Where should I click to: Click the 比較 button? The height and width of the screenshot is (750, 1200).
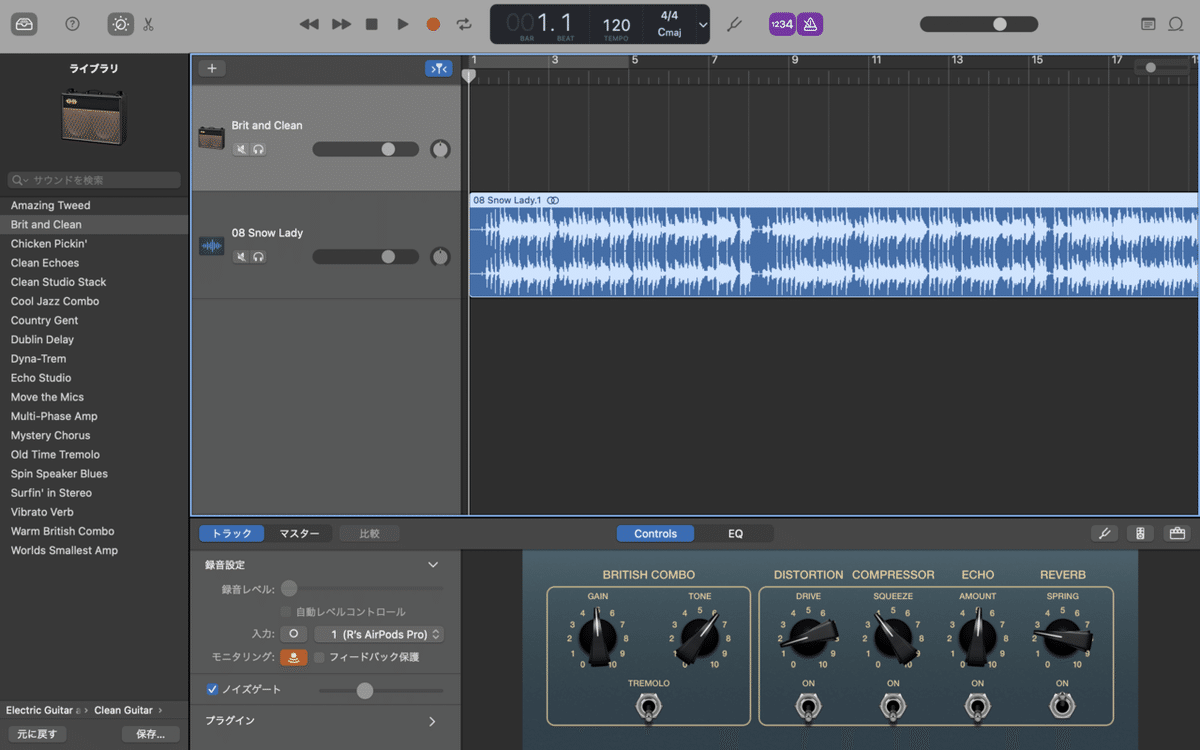coord(369,533)
